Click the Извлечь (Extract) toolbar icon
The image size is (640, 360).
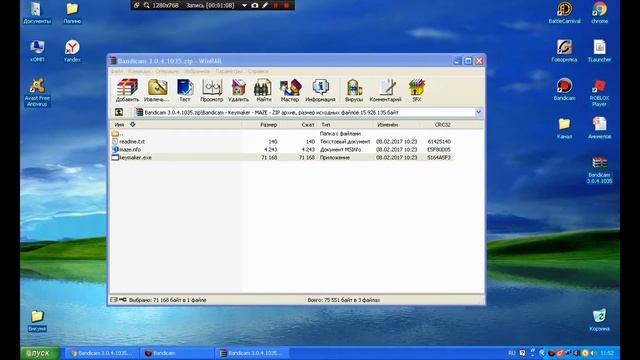[x=157, y=90]
